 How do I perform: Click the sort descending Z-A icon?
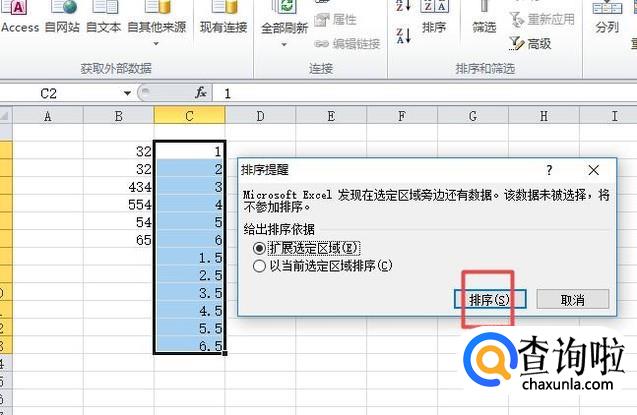click(403, 37)
